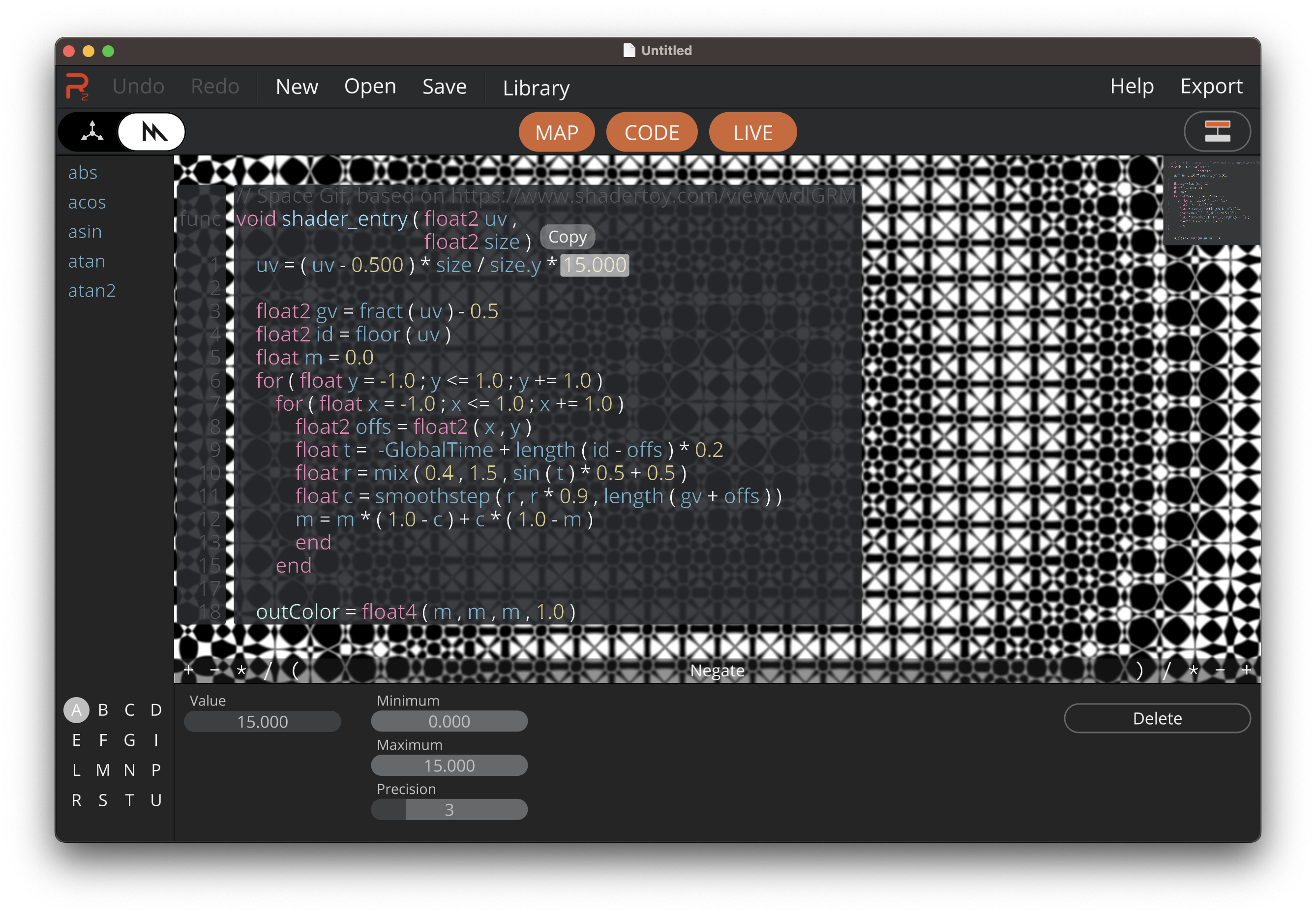Click the Maximum value field
The width and height of the screenshot is (1316, 915).
click(449, 765)
